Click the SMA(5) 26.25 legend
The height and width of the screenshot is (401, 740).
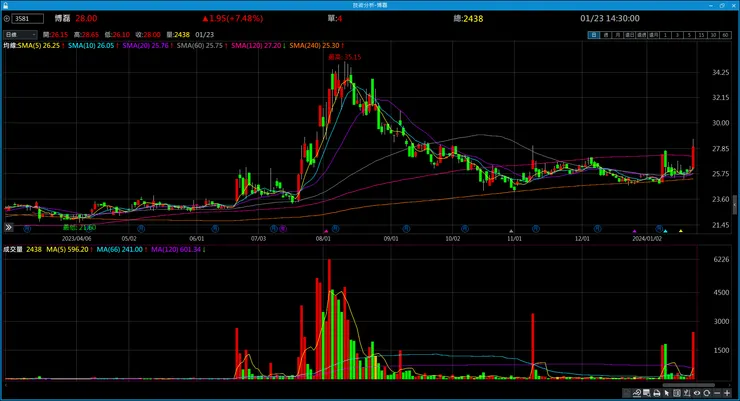tap(39, 45)
